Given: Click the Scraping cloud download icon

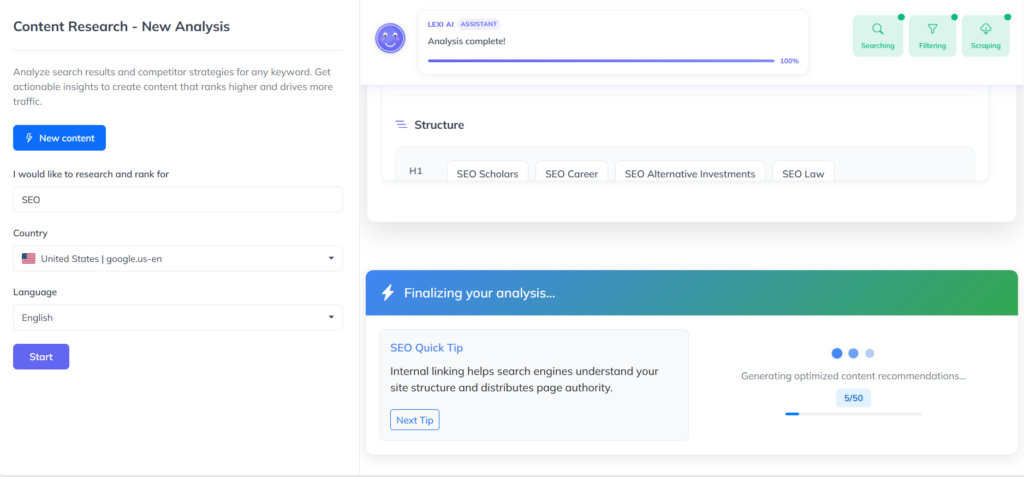Looking at the screenshot, I should pyautogui.click(x=985, y=29).
